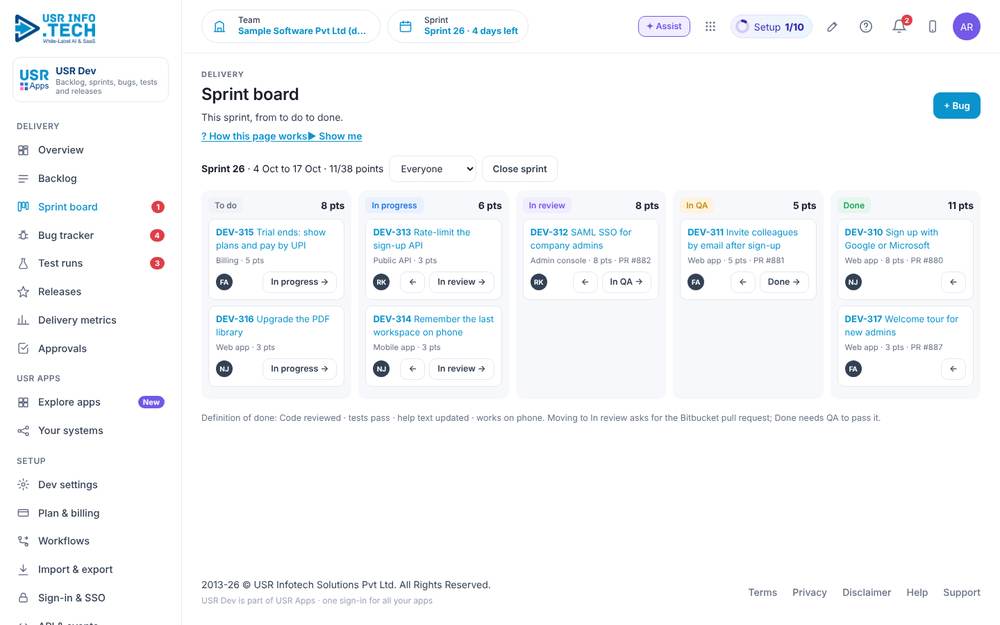The image size is (1000, 625).
Task: Click the Support footer link
Action: click(x=962, y=592)
